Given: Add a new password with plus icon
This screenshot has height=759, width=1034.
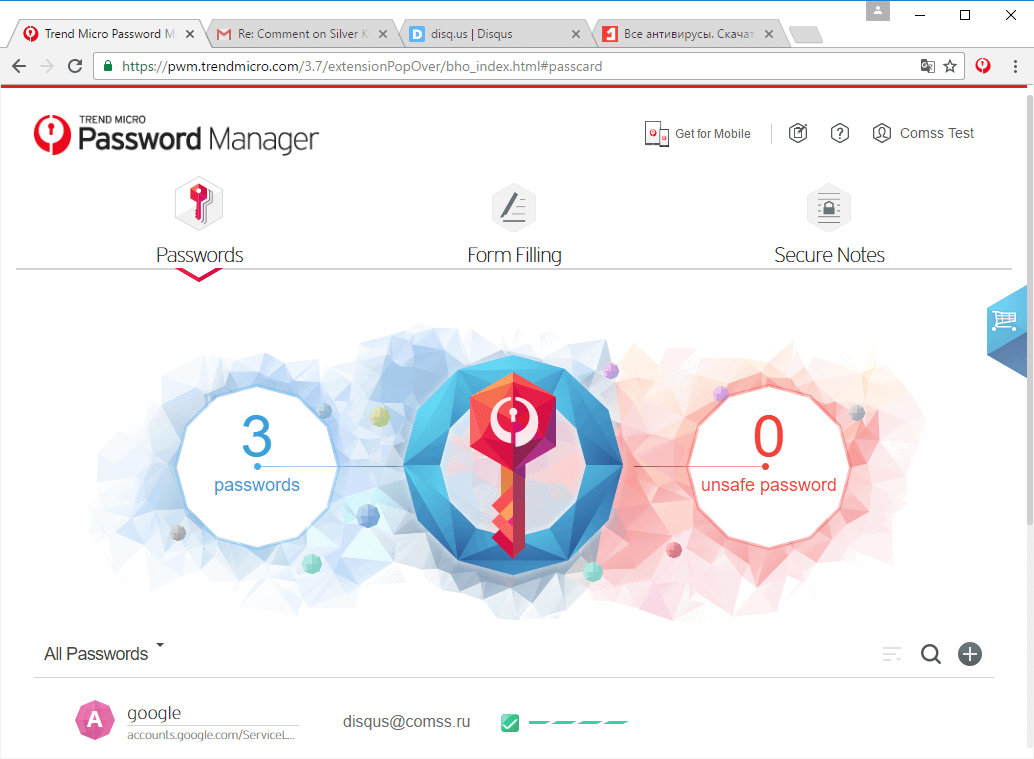Looking at the screenshot, I should tap(969, 654).
